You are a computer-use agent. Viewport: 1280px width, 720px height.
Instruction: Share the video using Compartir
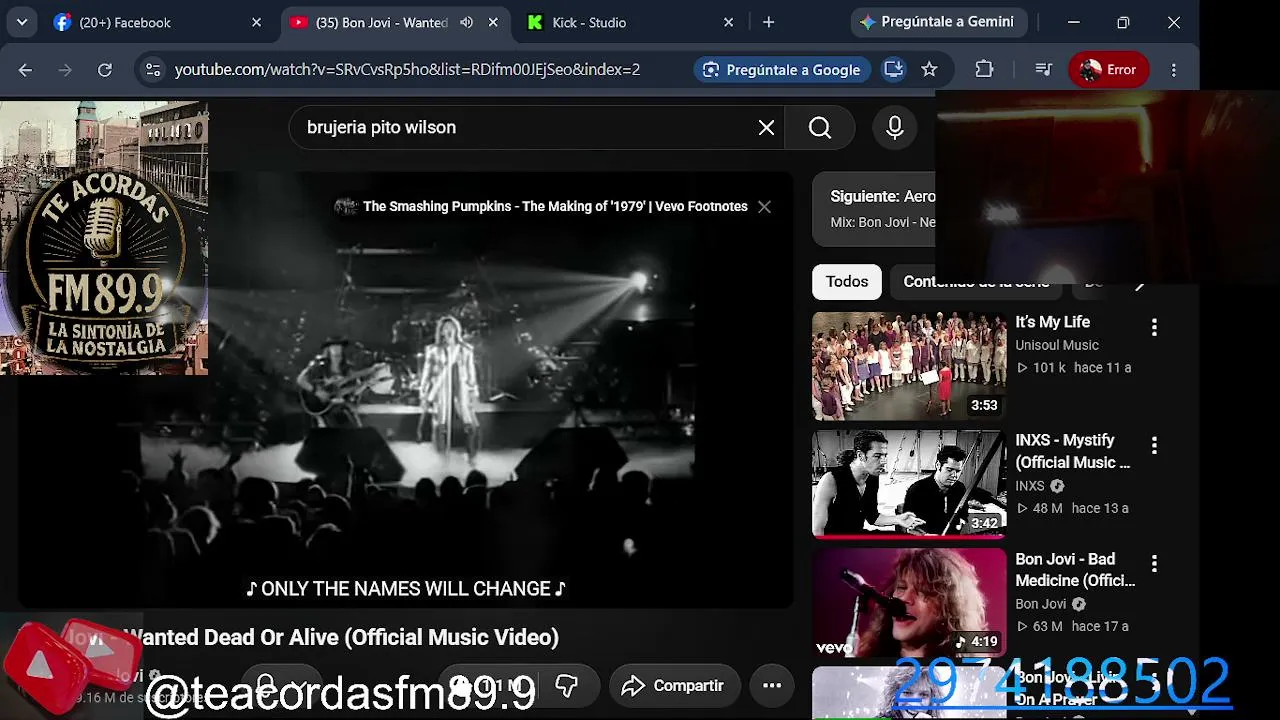pyautogui.click(x=674, y=686)
